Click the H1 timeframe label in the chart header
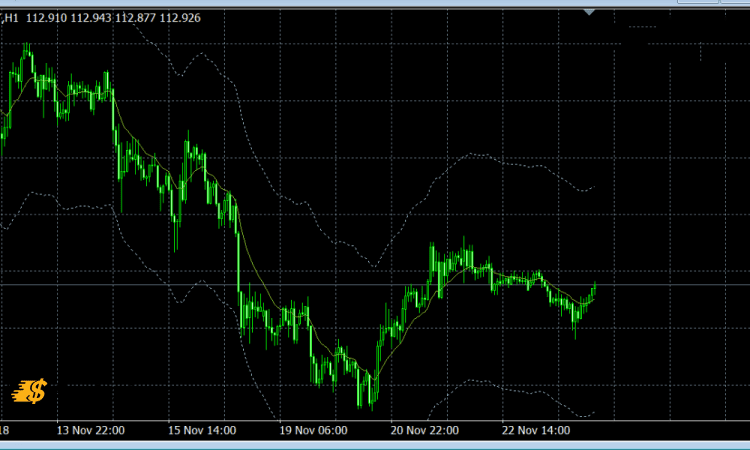The height and width of the screenshot is (450, 750). [11, 18]
